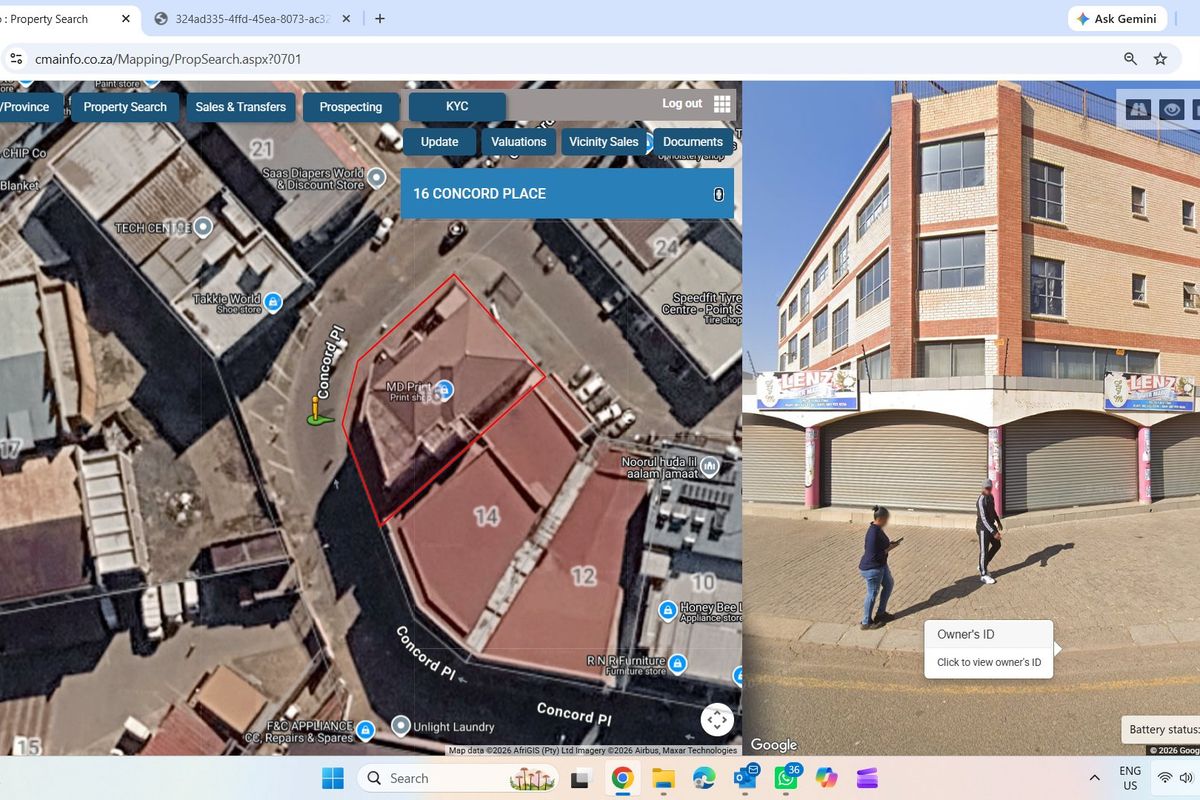Open the Prospecting menu
This screenshot has height=800, width=1200.
click(351, 107)
